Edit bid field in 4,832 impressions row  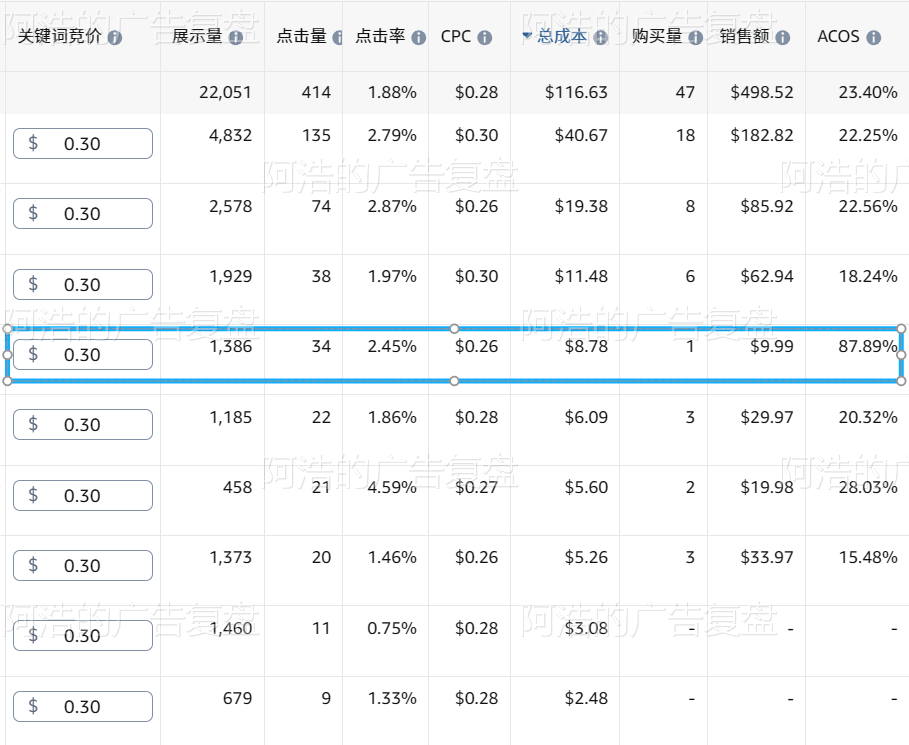pos(83,143)
